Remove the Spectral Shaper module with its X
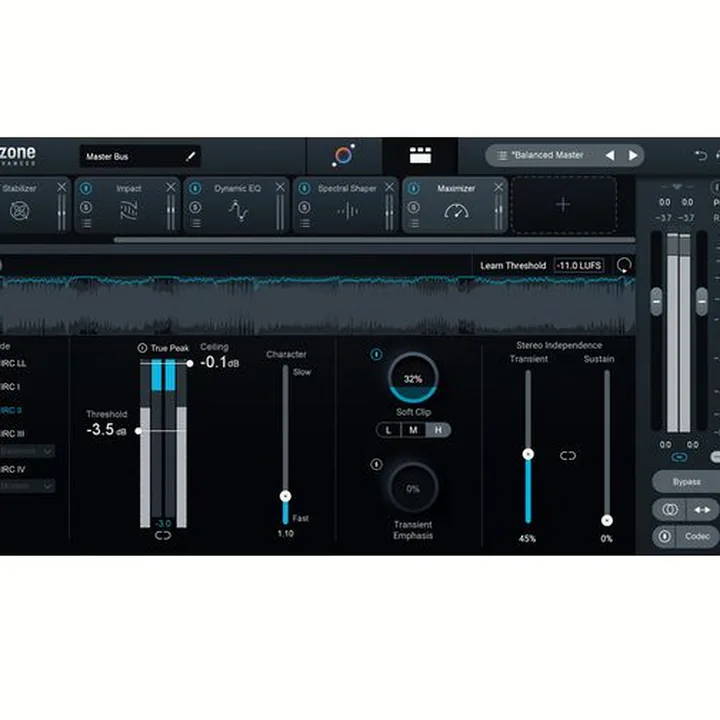 (389, 187)
